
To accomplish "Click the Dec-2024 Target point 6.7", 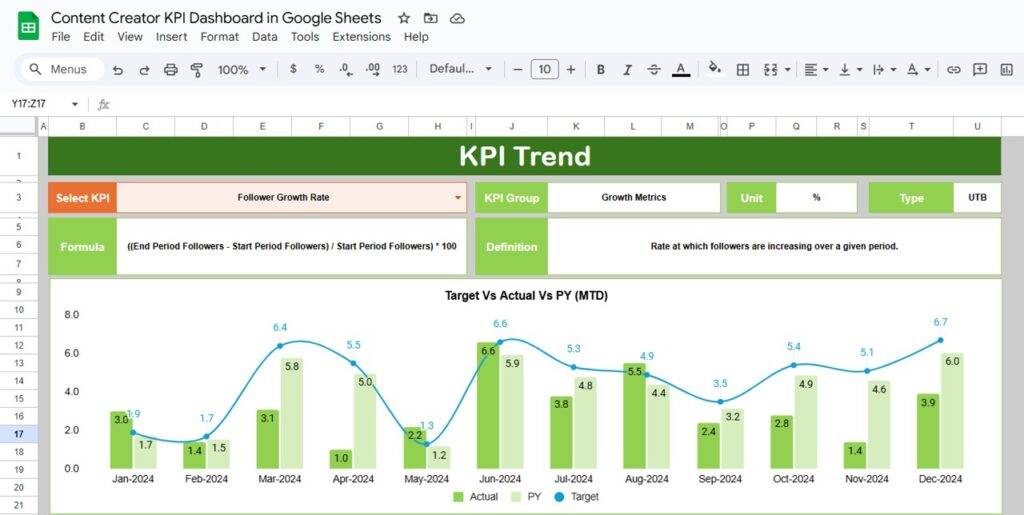I will (940, 340).
